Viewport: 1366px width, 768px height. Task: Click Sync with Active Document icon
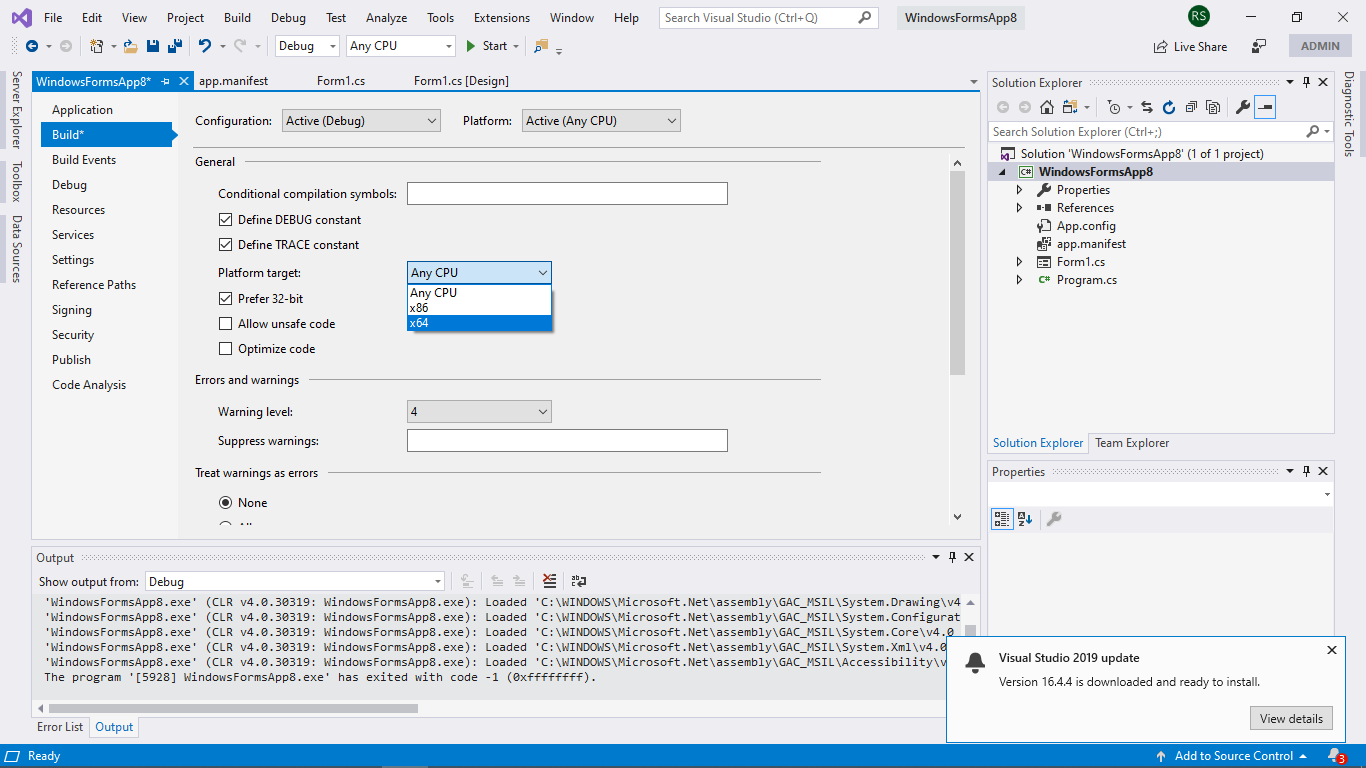(x=1147, y=107)
